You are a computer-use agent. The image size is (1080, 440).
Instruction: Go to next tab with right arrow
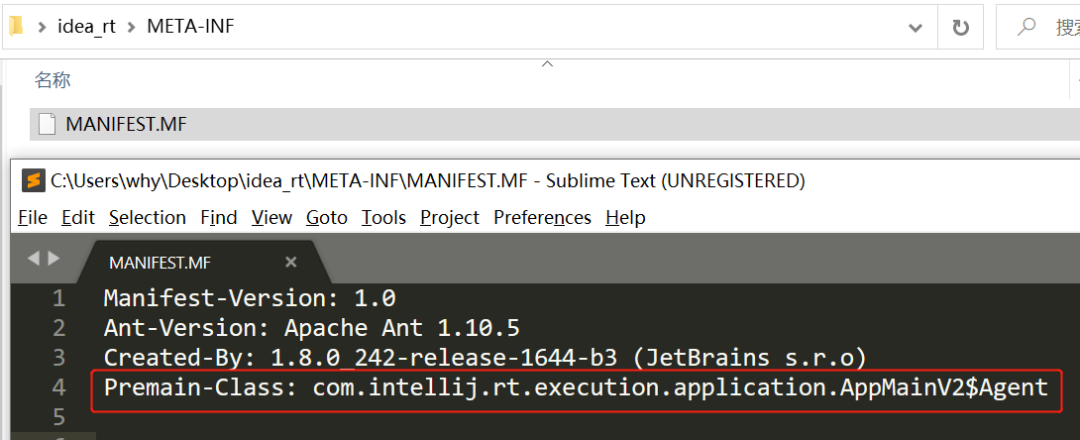click(x=54, y=258)
